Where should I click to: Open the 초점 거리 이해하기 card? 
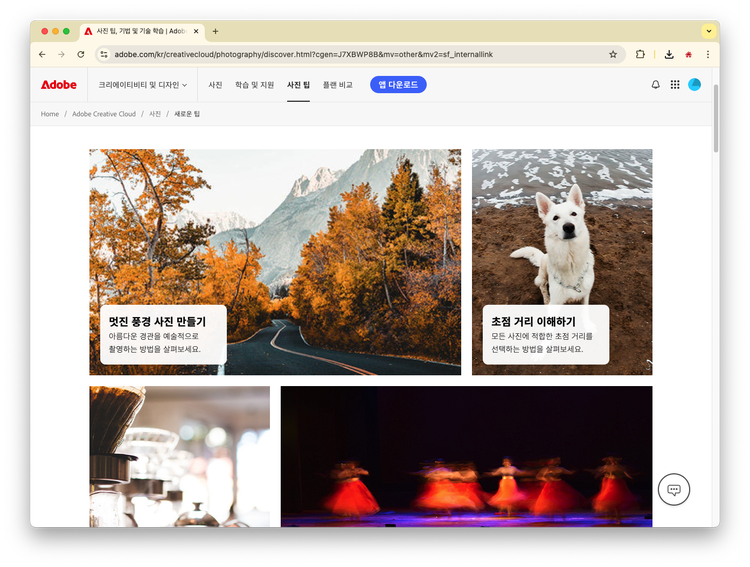[x=546, y=334]
